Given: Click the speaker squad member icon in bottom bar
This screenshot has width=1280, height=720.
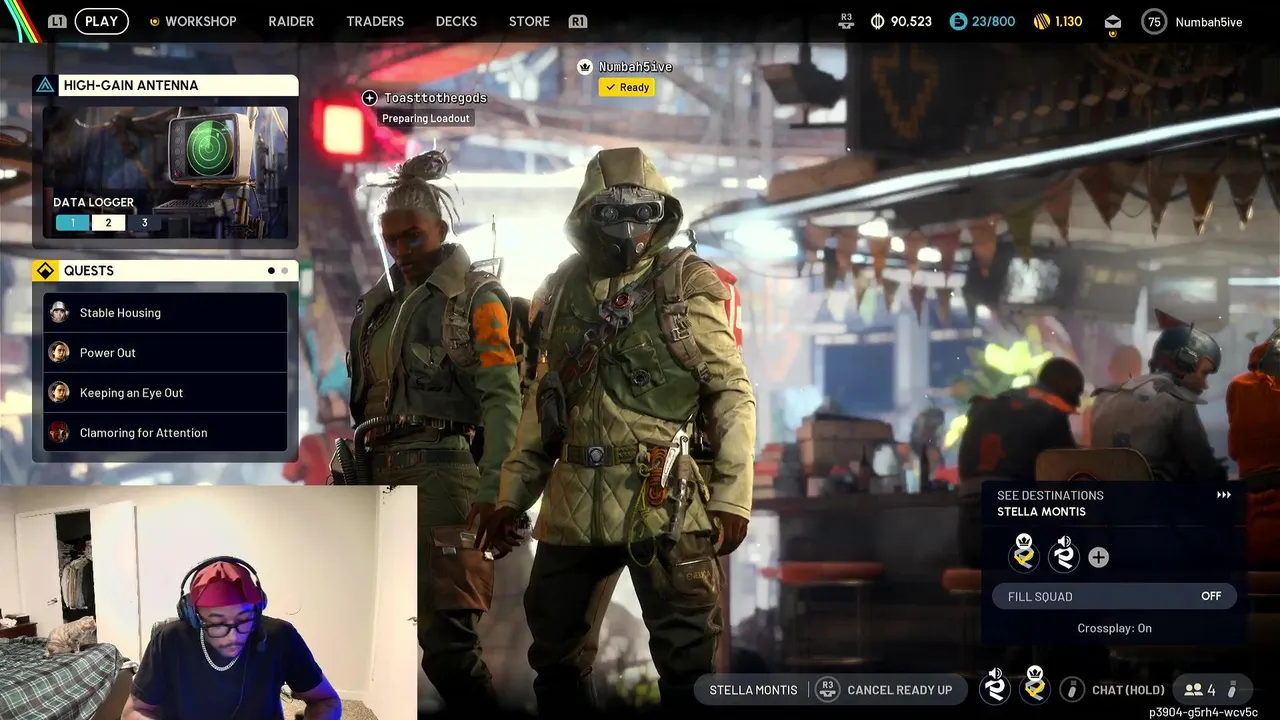Looking at the screenshot, I should click(x=995, y=686).
